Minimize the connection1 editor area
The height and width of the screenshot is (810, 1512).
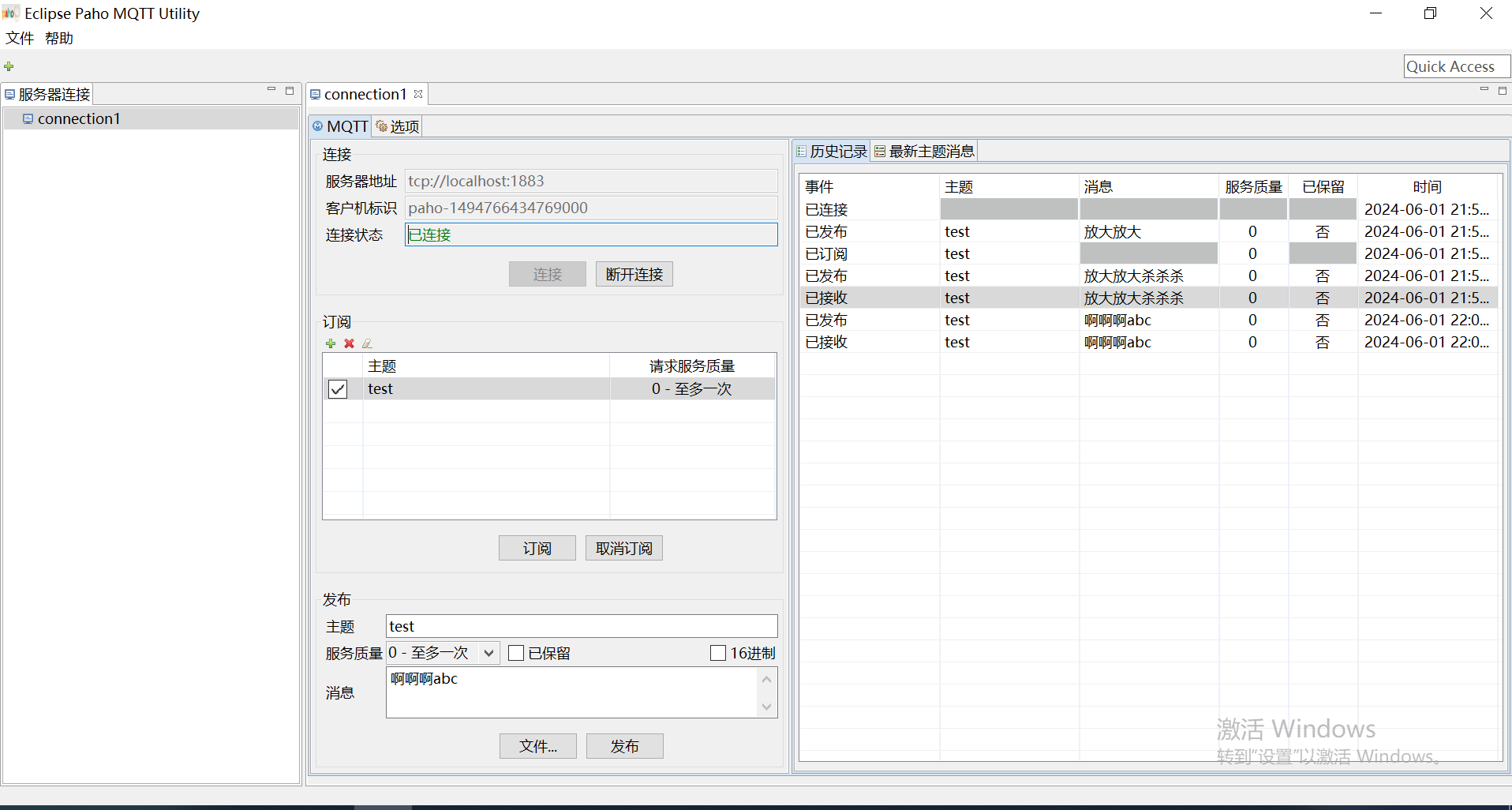coord(1484,90)
